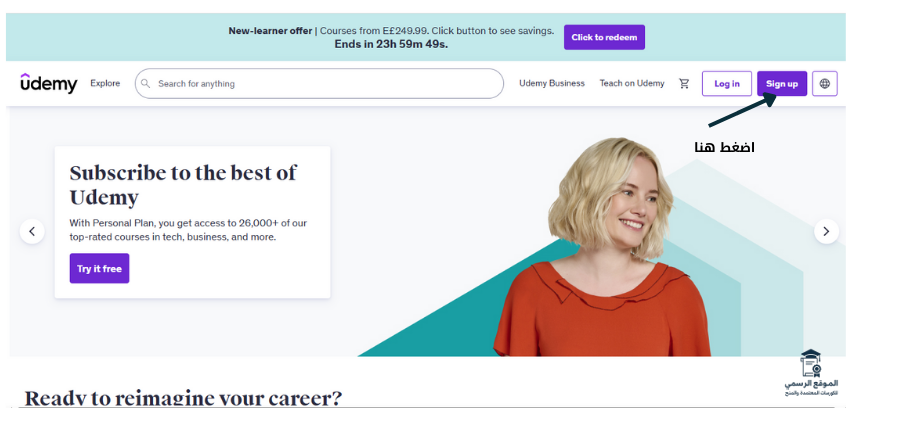Click the smiling woman hero image
902x448 pixels.
[610, 250]
